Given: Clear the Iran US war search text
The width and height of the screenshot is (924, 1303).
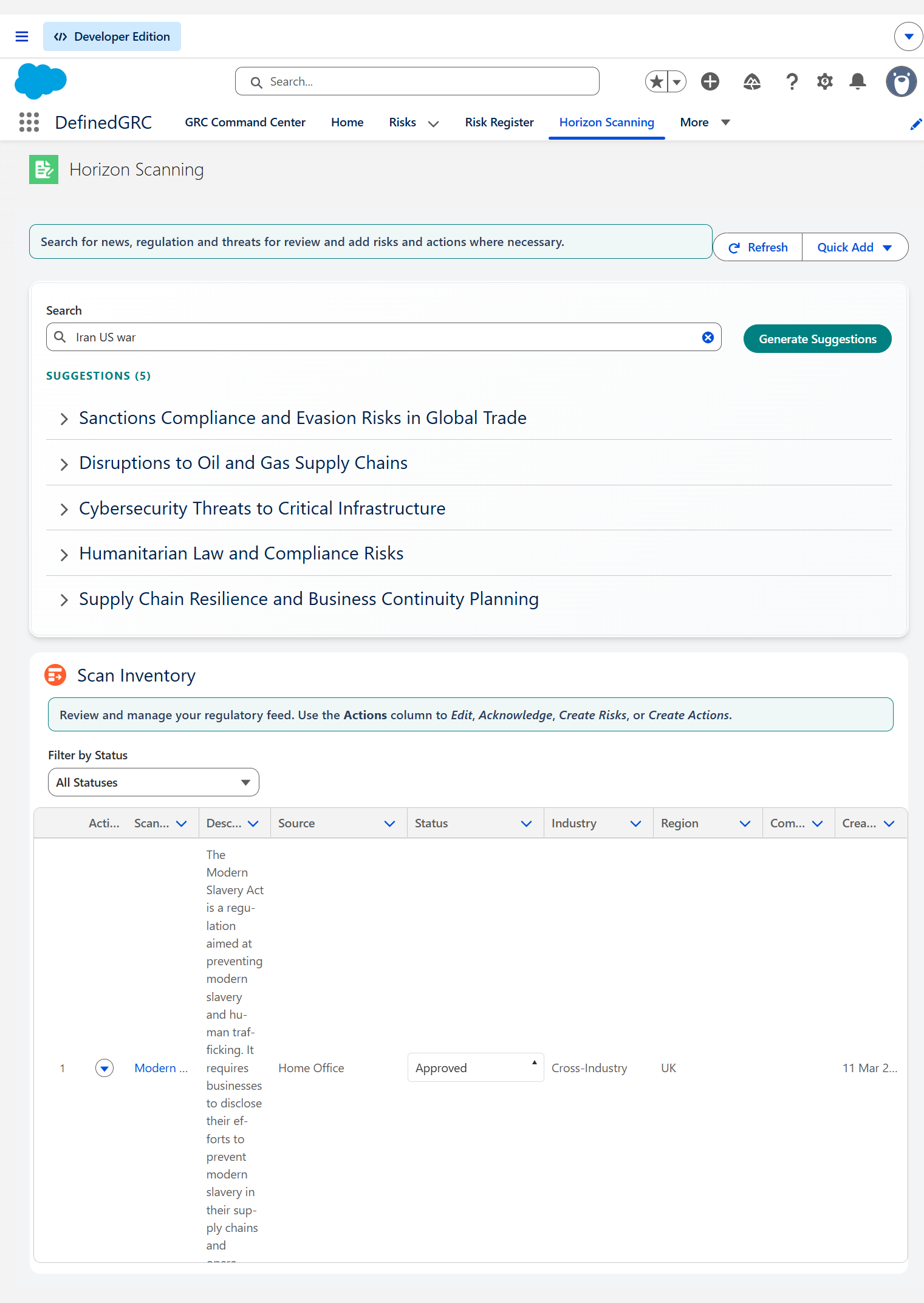Looking at the screenshot, I should (708, 337).
